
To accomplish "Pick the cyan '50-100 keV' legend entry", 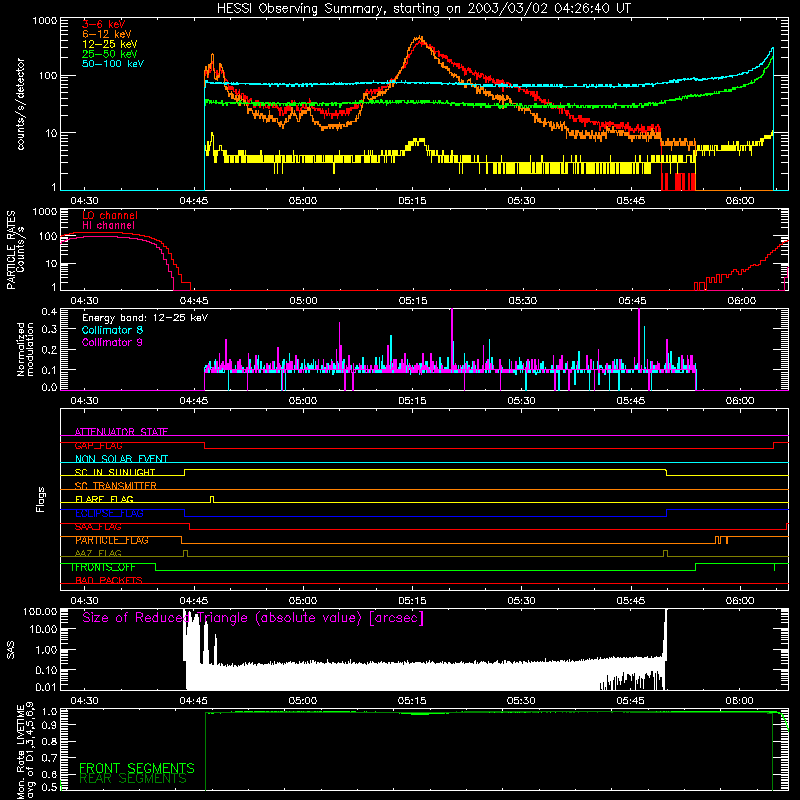I will [113, 64].
